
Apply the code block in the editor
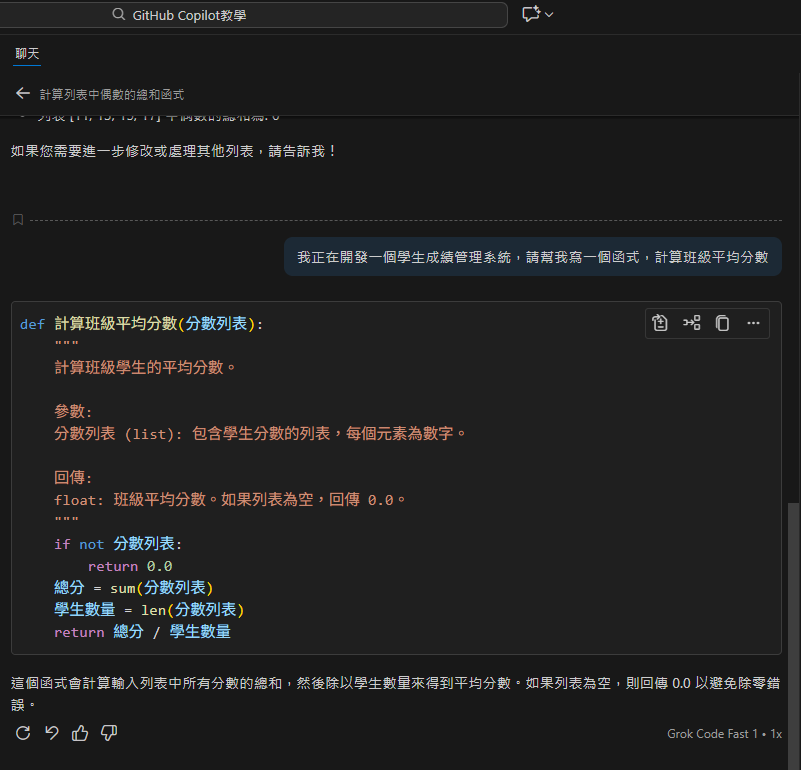point(660,322)
